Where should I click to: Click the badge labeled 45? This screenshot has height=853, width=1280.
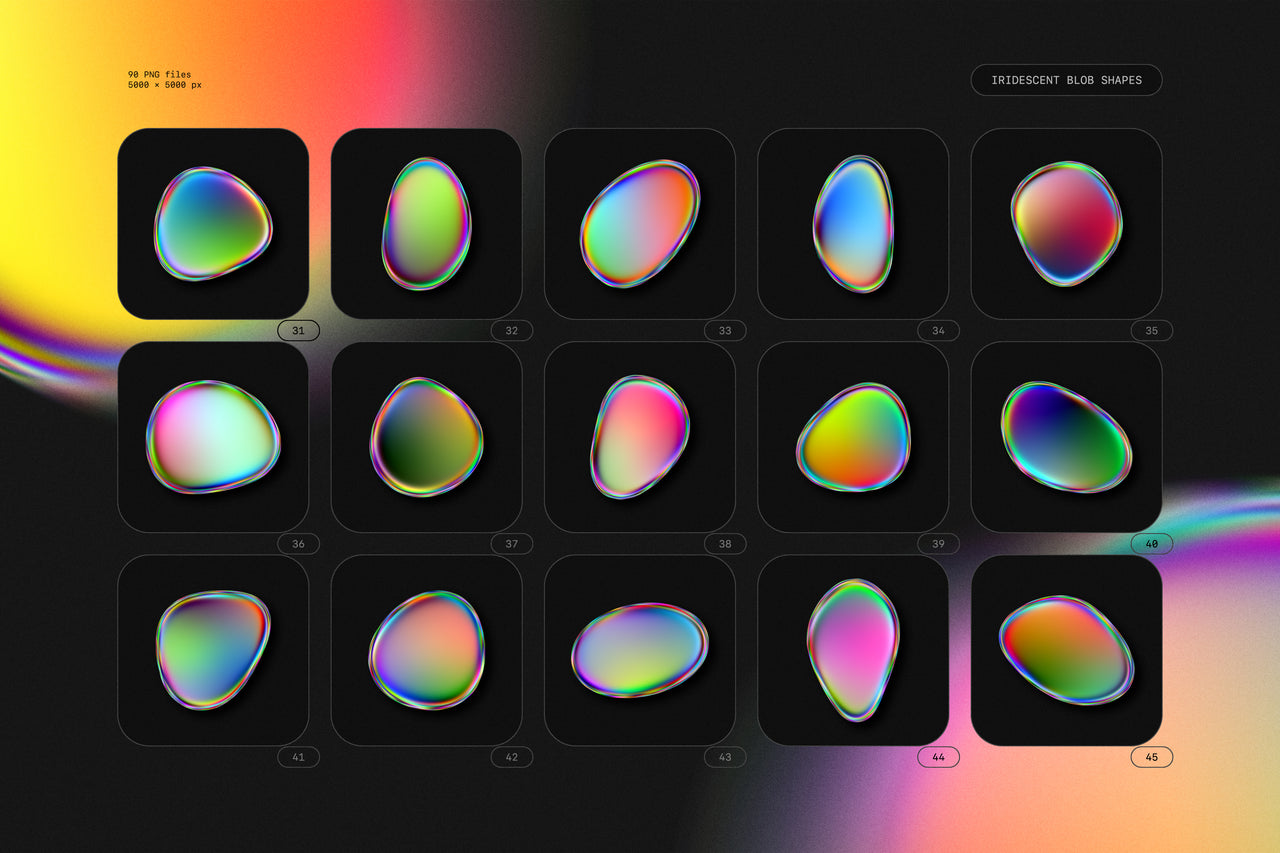coord(1152,757)
